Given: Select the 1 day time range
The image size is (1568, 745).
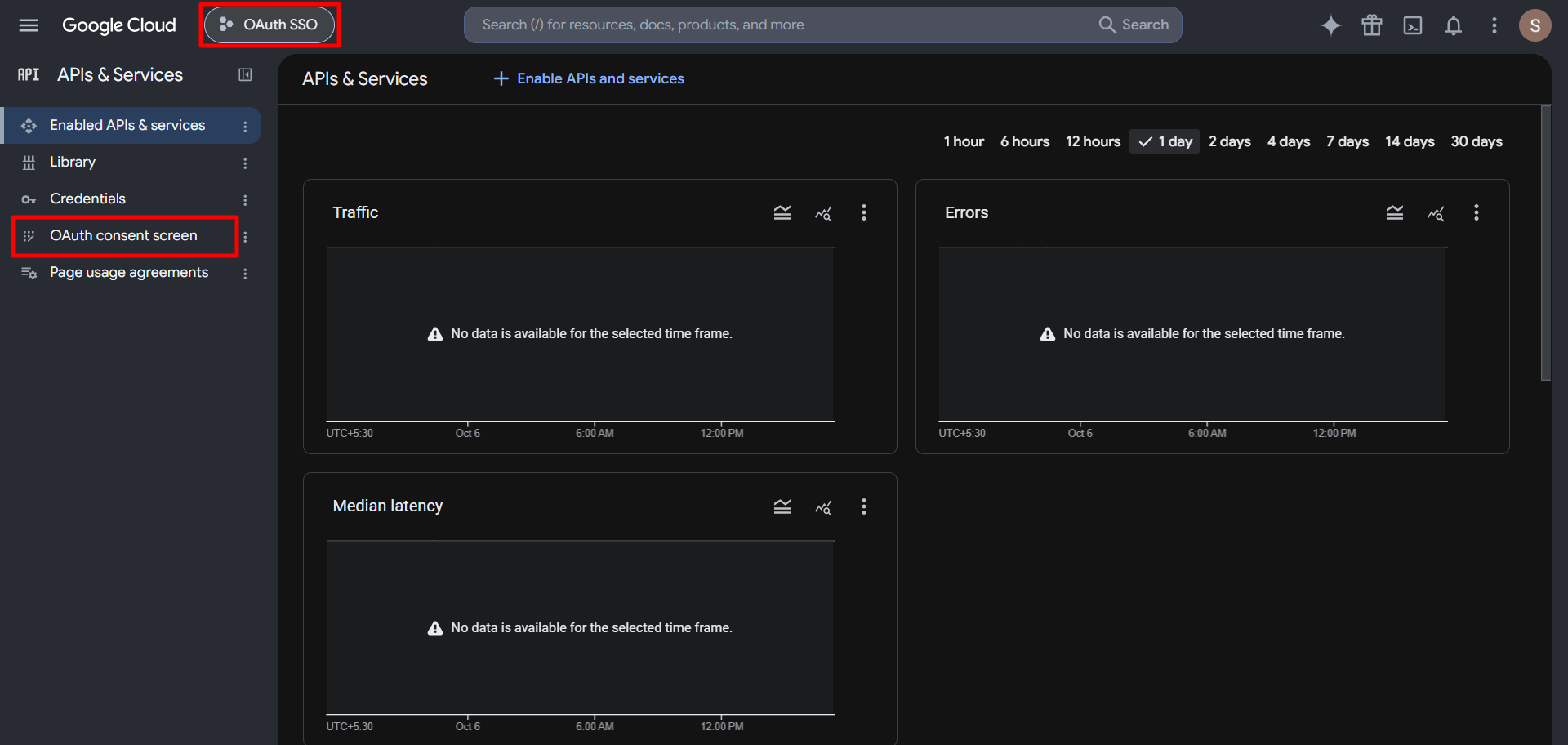Looking at the screenshot, I should [x=1165, y=141].
